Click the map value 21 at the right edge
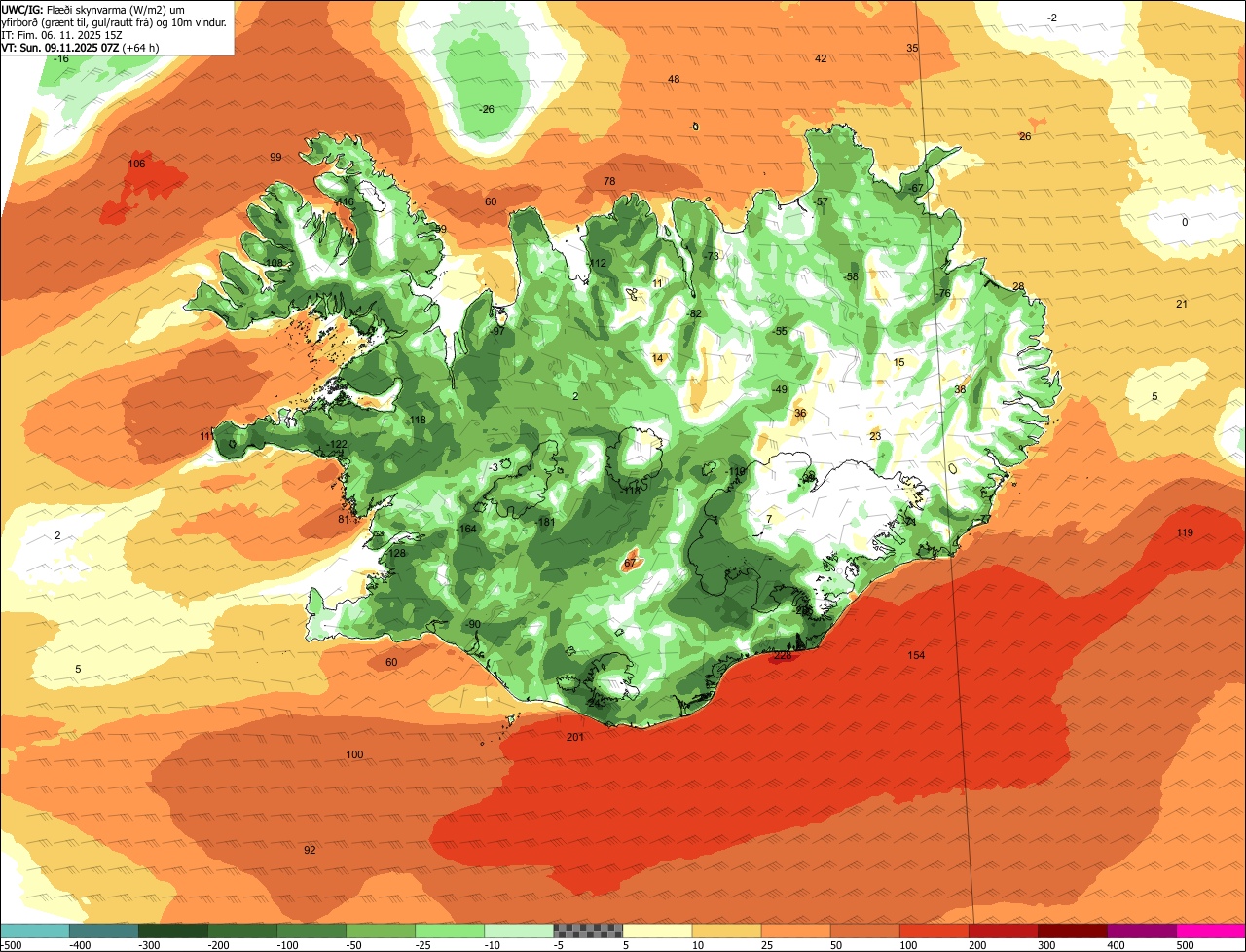This screenshot has width=1246, height=952. (1182, 304)
